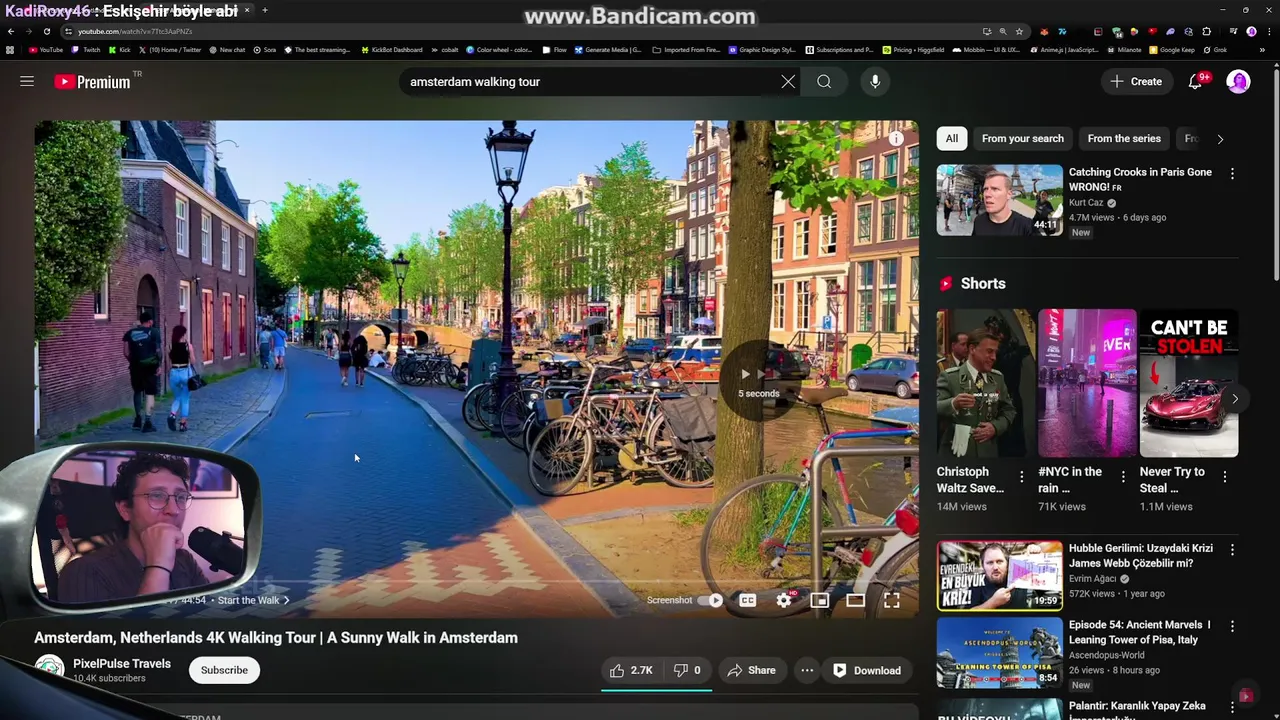This screenshot has height=720, width=1280.
Task: Enter full screen mode
Action: coord(892,600)
